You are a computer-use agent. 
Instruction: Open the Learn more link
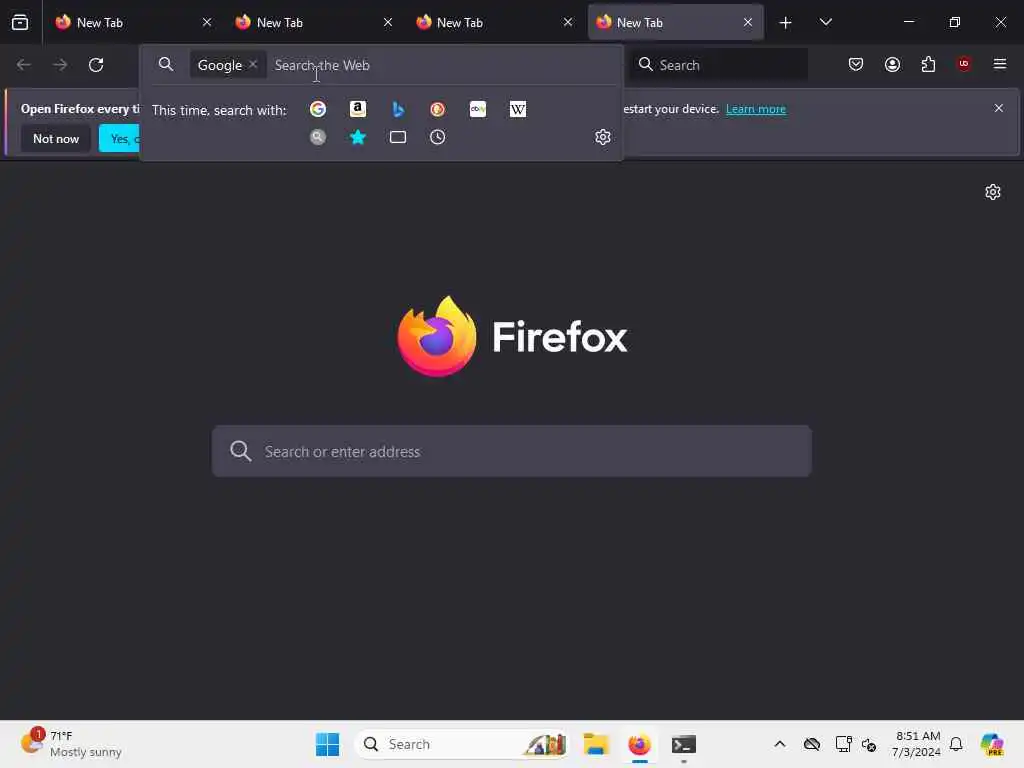756,109
